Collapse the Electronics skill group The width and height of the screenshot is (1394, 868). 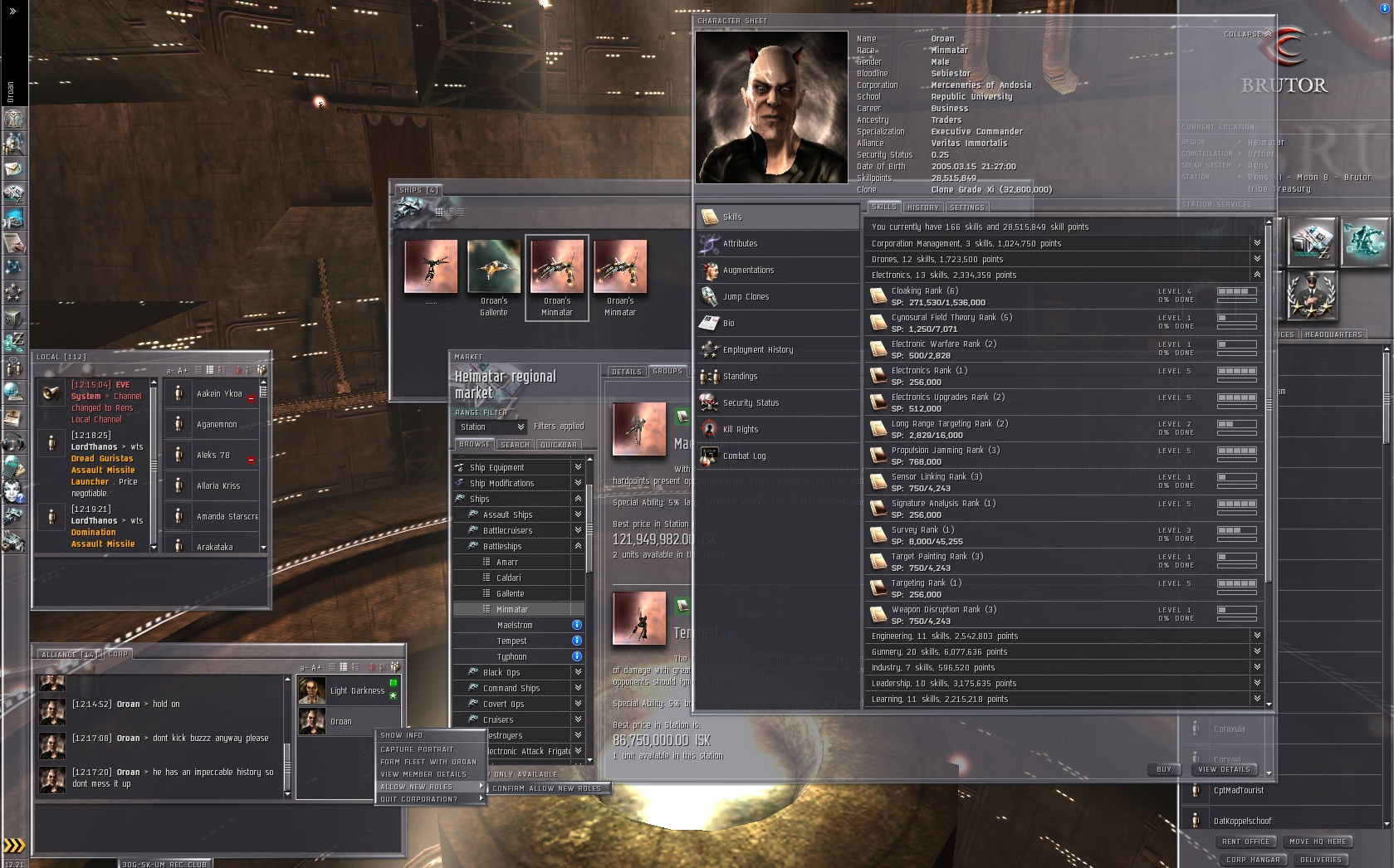pyautogui.click(x=1257, y=275)
